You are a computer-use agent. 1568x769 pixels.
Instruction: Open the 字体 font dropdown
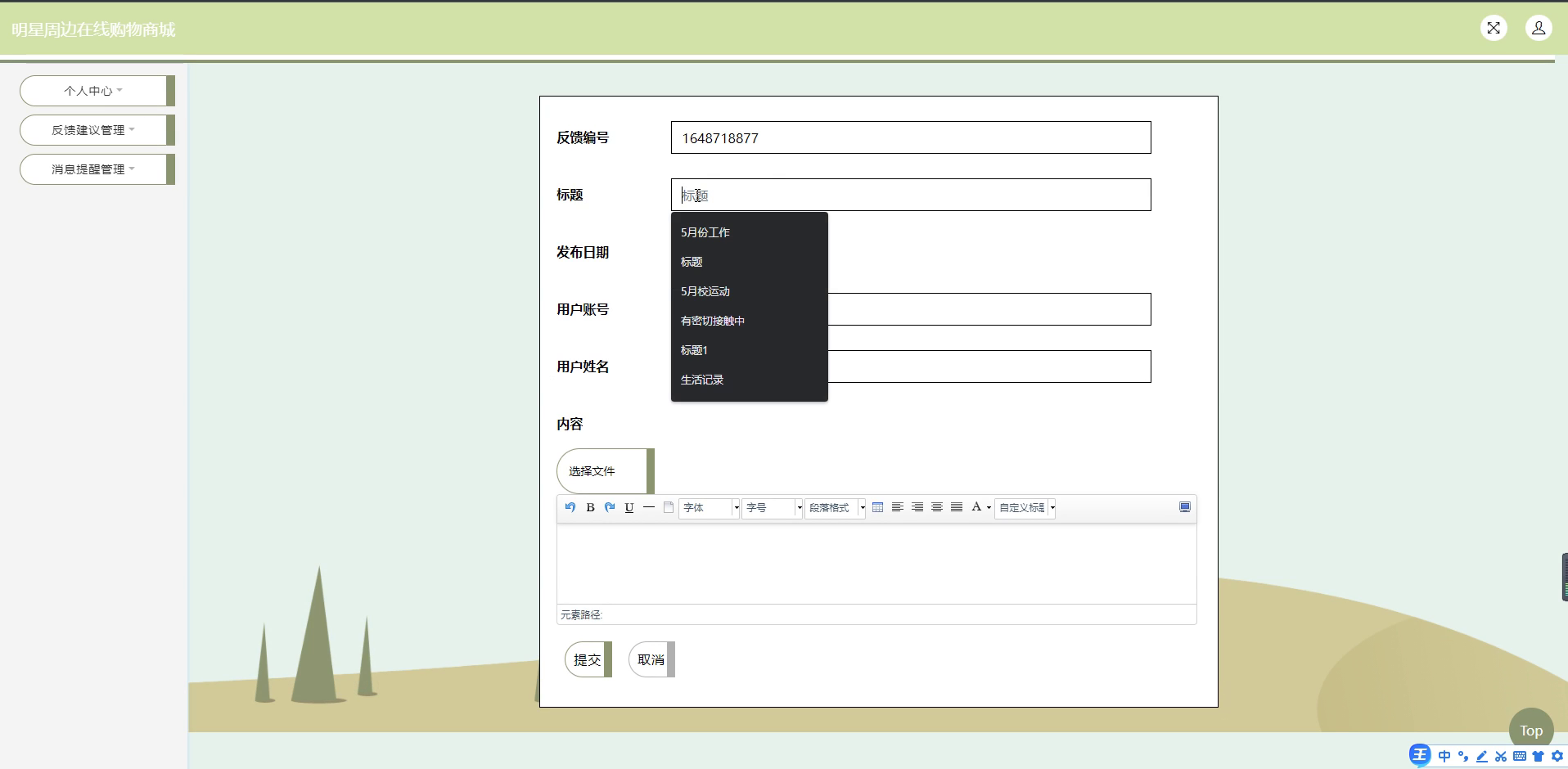[x=709, y=508]
